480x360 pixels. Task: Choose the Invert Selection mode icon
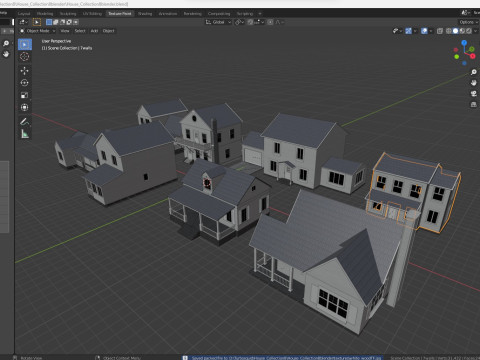click(69, 22)
